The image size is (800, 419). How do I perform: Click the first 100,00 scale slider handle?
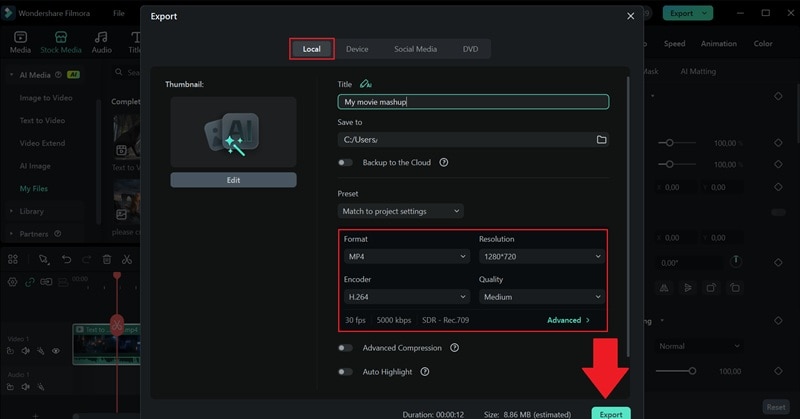pos(669,143)
